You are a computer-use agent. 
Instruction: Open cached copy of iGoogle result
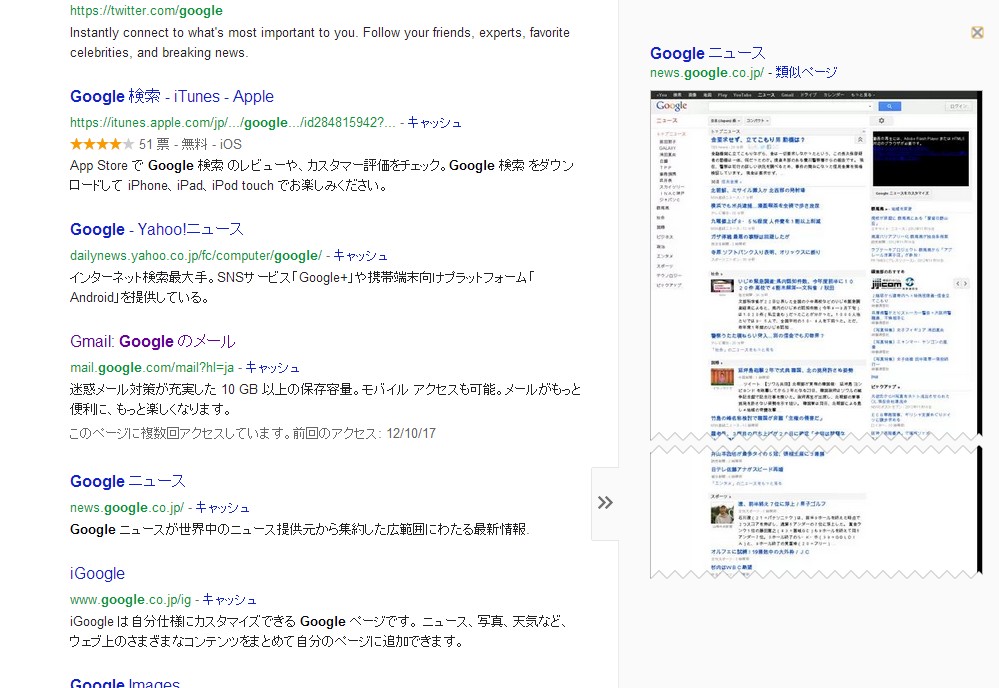click(x=229, y=599)
